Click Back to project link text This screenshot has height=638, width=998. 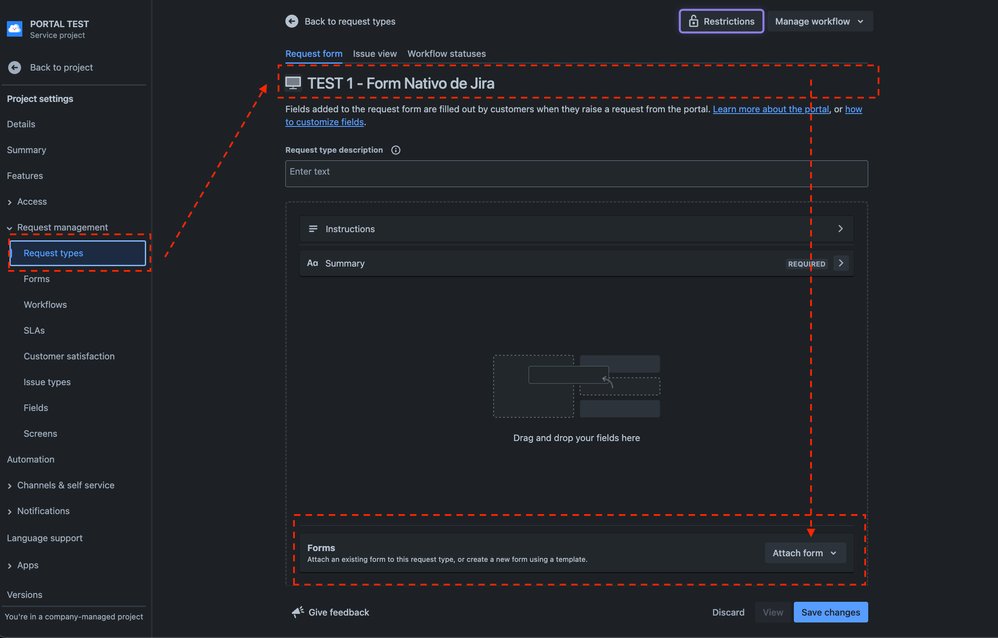pyautogui.click(x=61, y=67)
